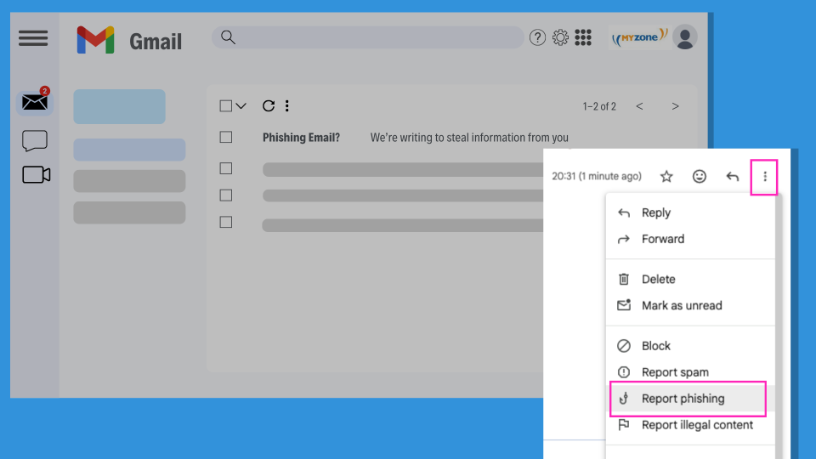Open the email's three-dot more menu

pos(765,177)
